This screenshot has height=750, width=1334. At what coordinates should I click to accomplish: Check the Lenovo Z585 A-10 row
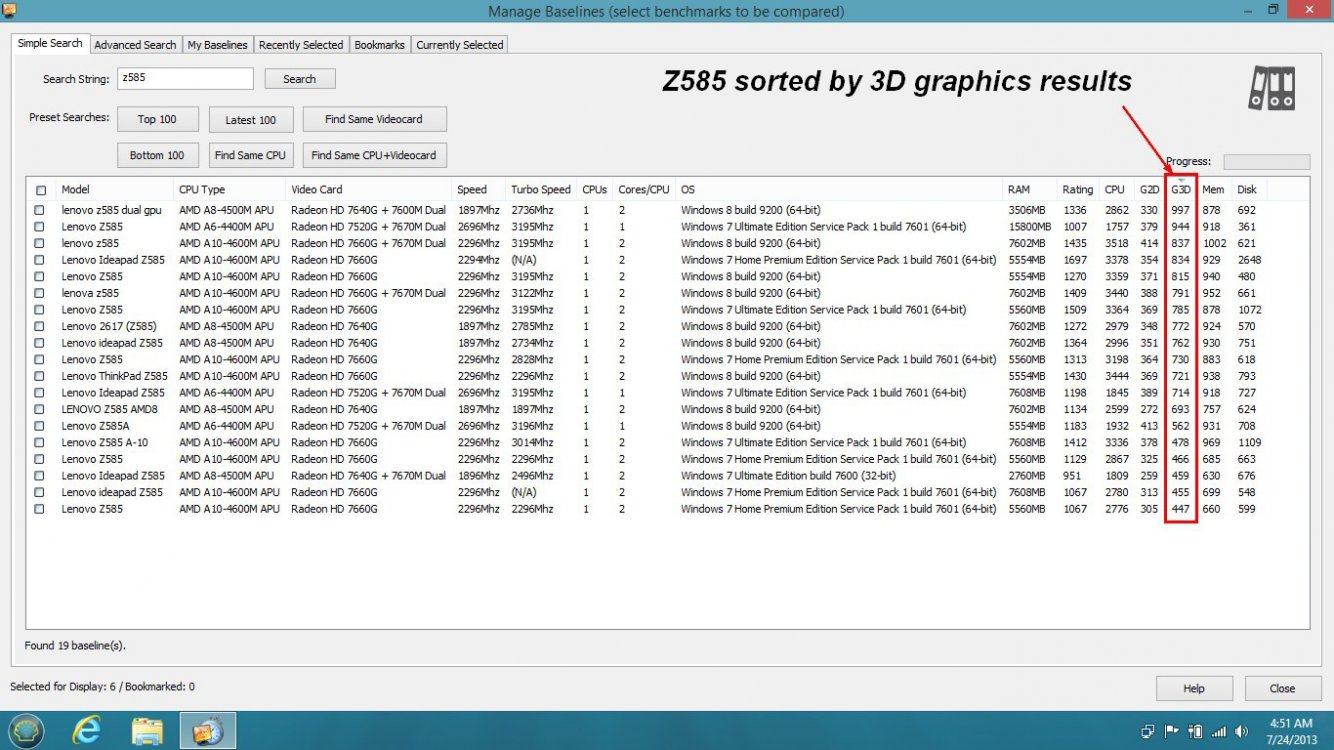point(39,442)
